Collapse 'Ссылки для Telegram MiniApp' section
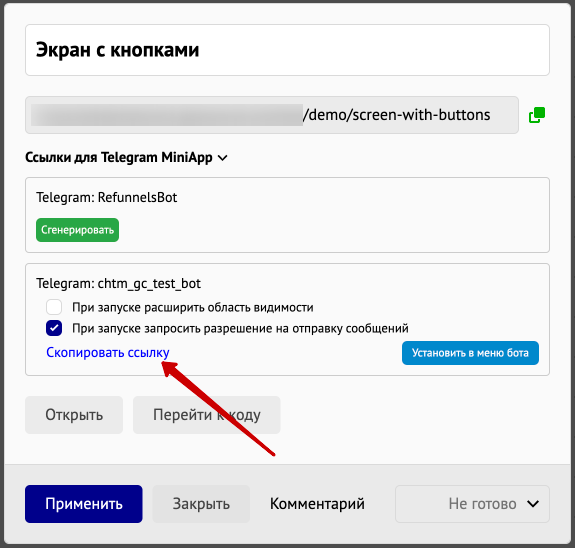Viewport: 575px width, 548px height. click(126, 157)
